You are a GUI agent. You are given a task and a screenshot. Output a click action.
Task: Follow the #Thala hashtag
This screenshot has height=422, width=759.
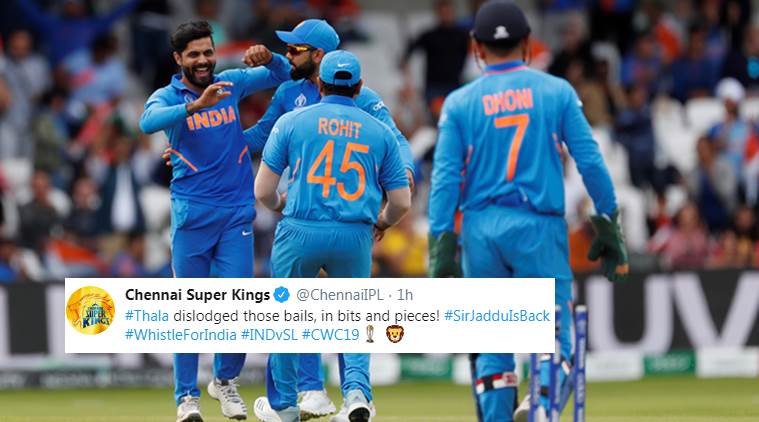click(147, 316)
